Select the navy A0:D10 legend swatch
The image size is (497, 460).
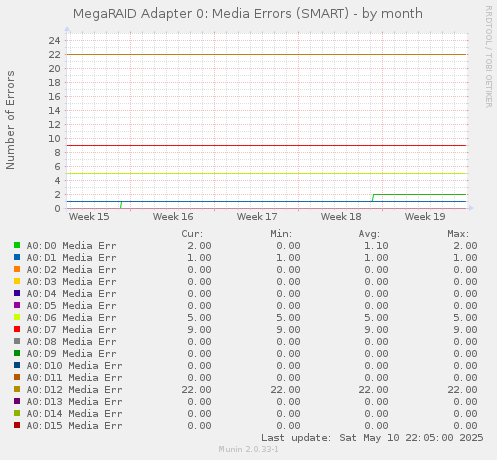coord(17,365)
